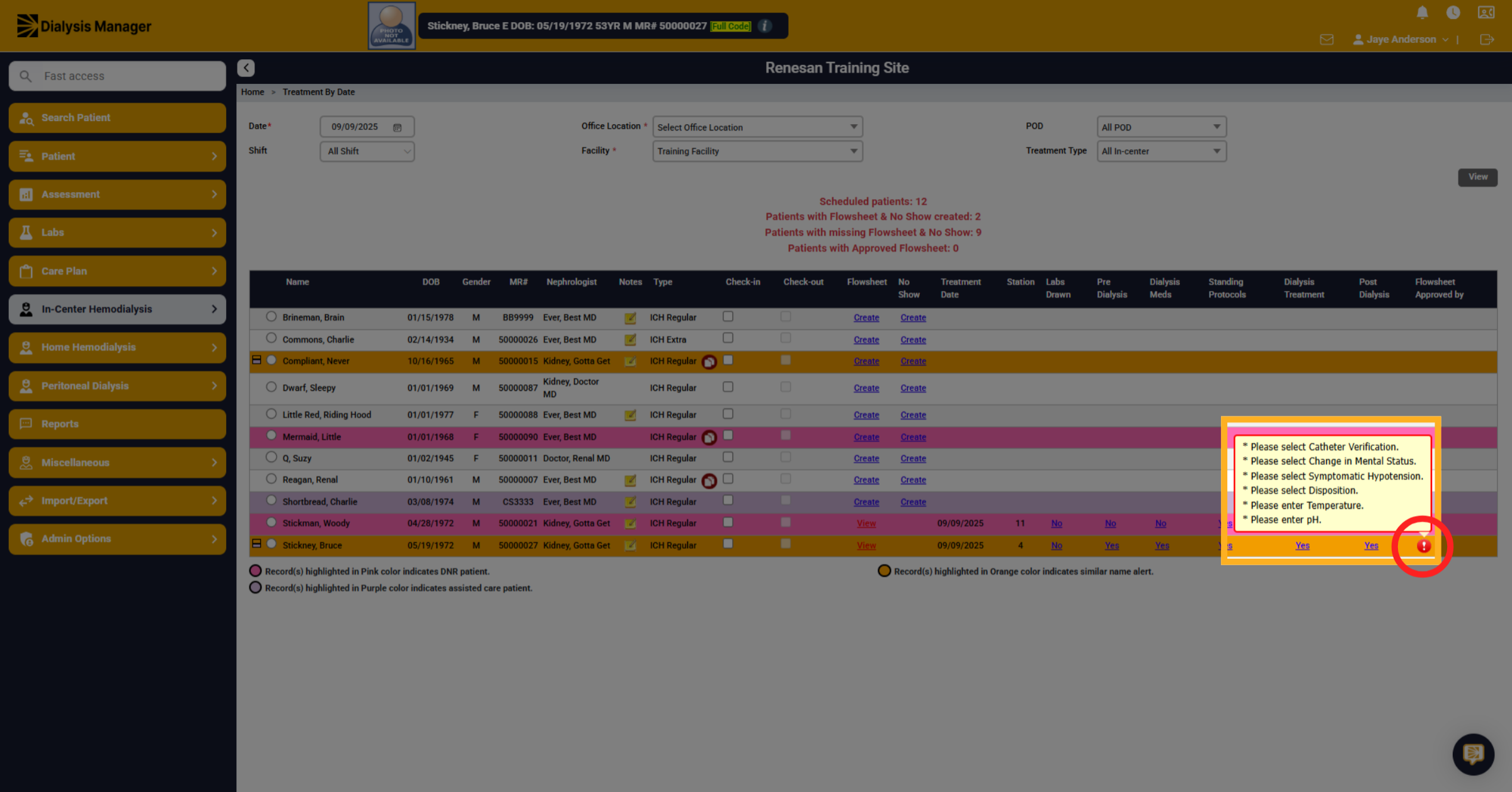The width and height of the screenshot is (1512, 792).
Task: Select radio button for Q, Suzy
Action: click(x=271, y=457)
